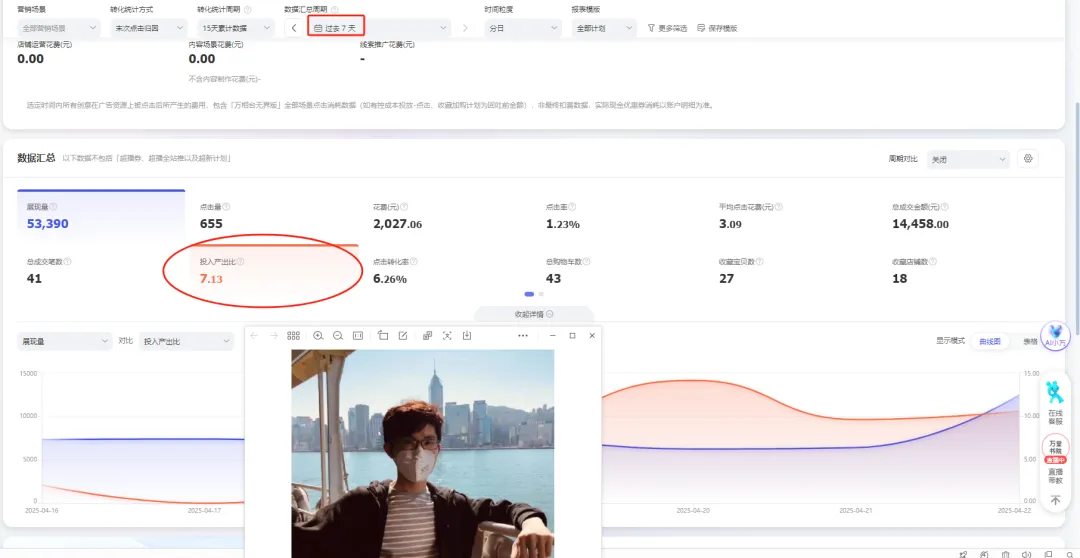Screen dimensions: 1080x558
Task: Click the 平均点击花费(元) 3.09 metric
Action: coord(791,216)
